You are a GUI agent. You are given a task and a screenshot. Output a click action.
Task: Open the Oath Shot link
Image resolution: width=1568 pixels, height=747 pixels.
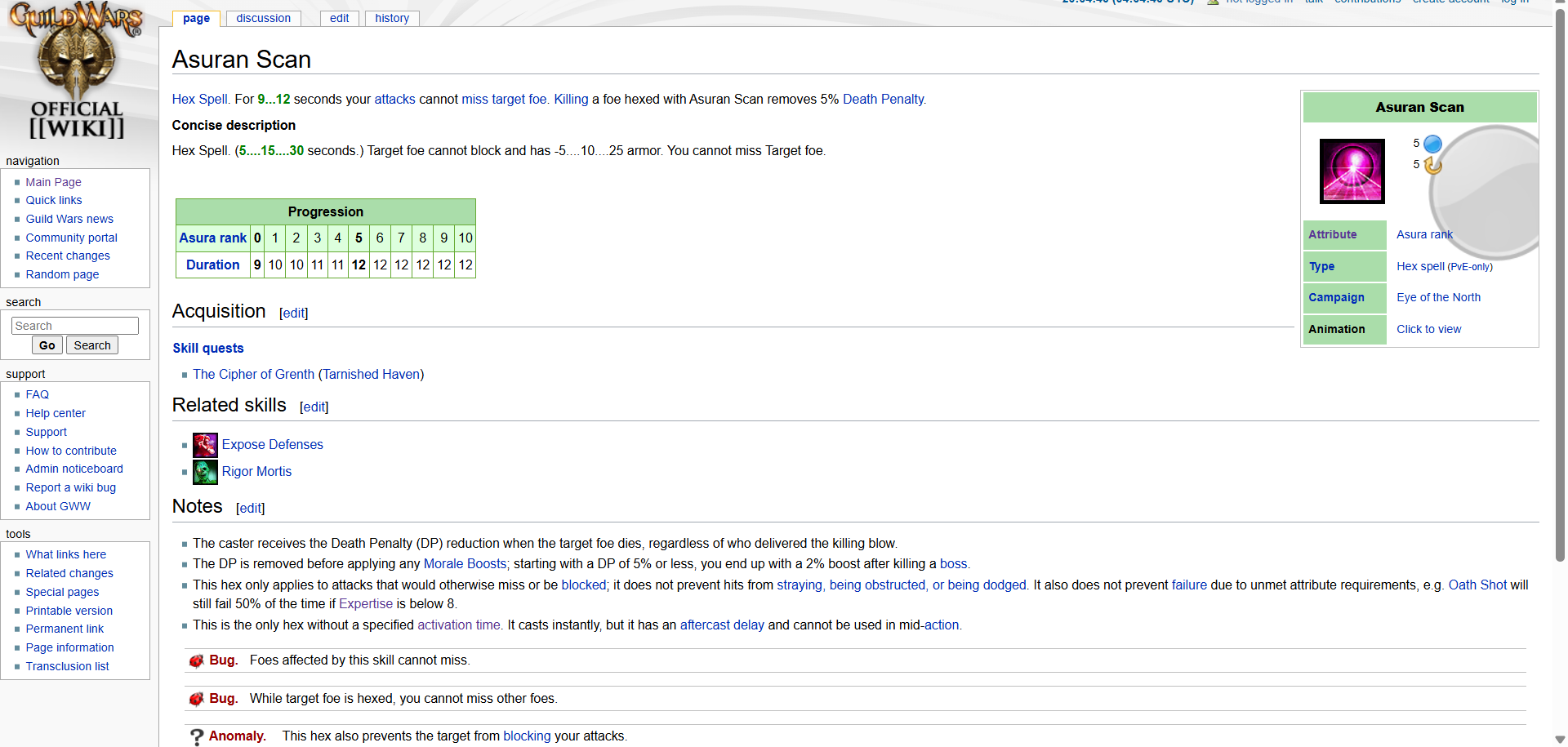click(1477, 585)
